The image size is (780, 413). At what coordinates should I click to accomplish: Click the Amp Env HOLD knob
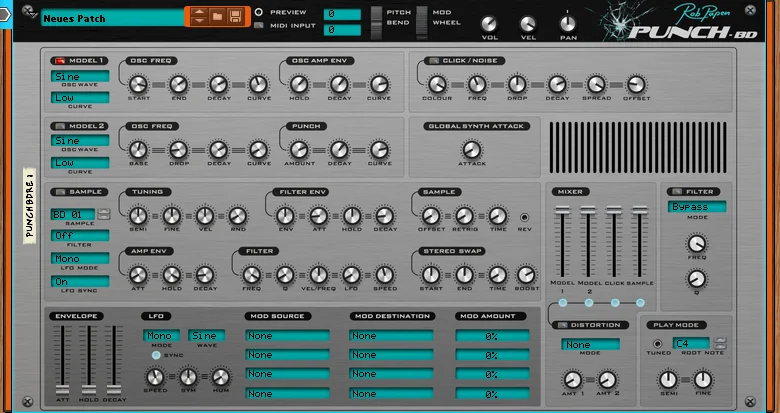(172, 275)
